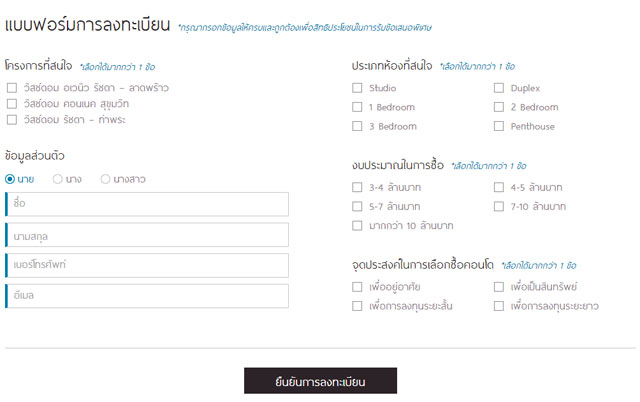Focus the อีเมล email input box
The height and width of the screenshot is (402, 640).
click(148, 295)
